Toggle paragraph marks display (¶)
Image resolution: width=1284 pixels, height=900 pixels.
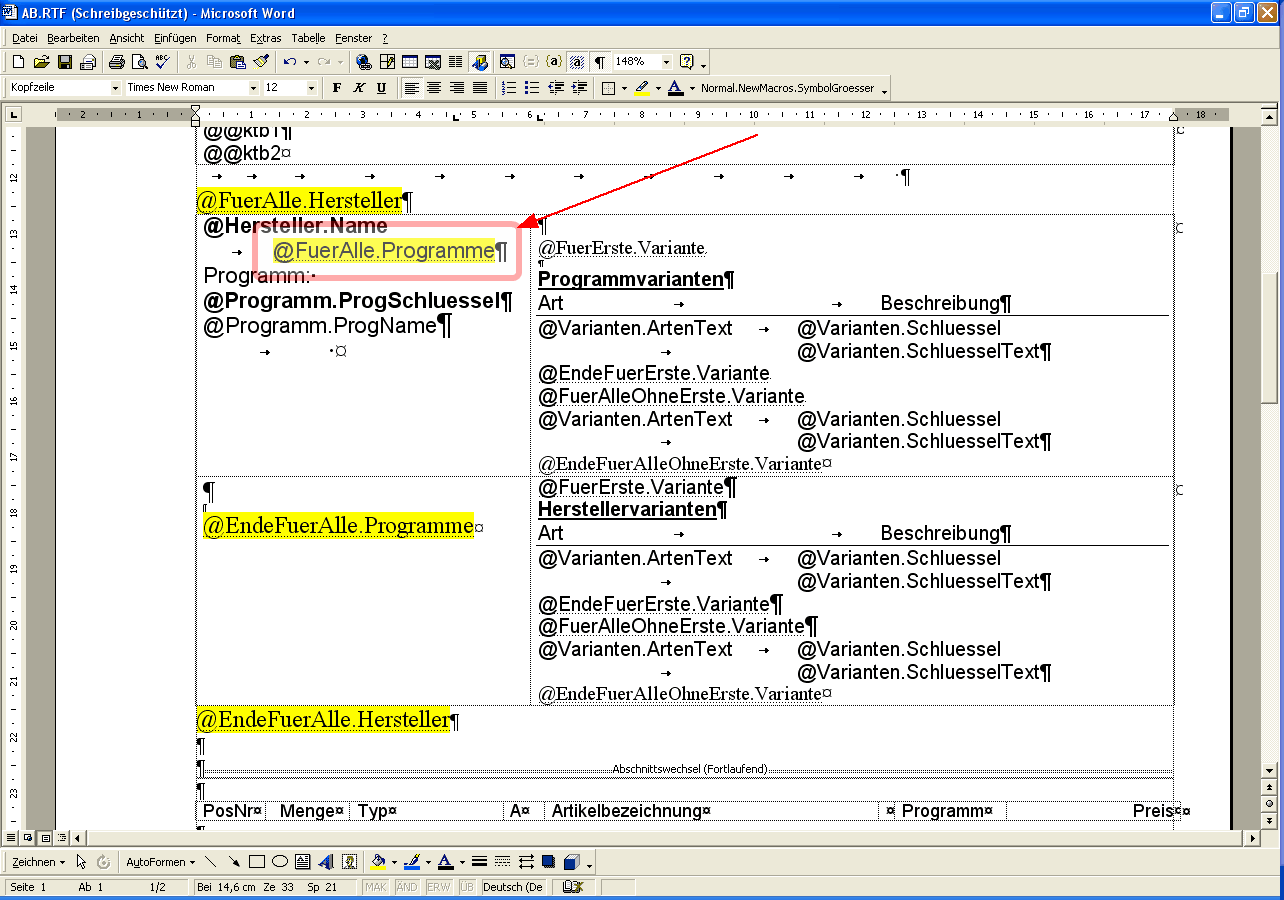point(599,62)
